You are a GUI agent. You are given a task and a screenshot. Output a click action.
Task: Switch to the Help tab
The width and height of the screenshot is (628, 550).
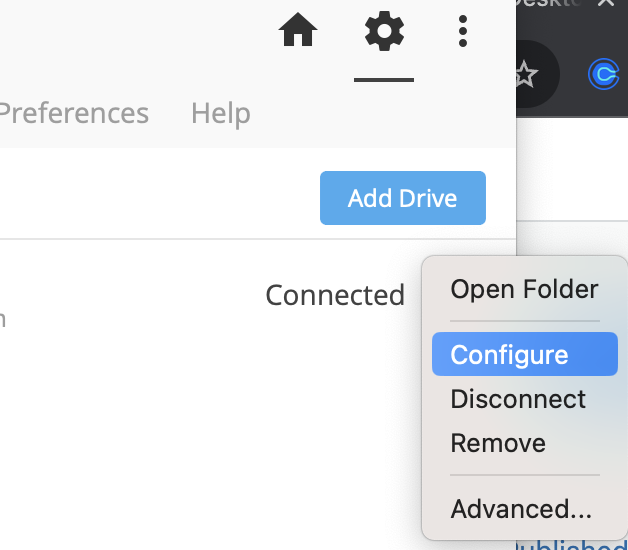[x=220, y=113]
